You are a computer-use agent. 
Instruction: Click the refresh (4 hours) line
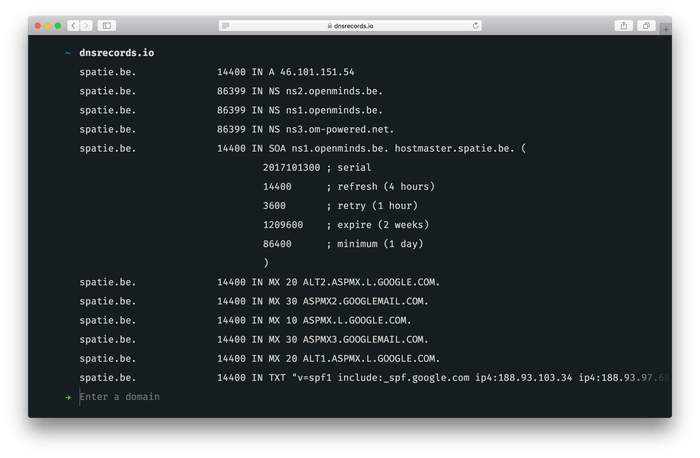[349, 187]
